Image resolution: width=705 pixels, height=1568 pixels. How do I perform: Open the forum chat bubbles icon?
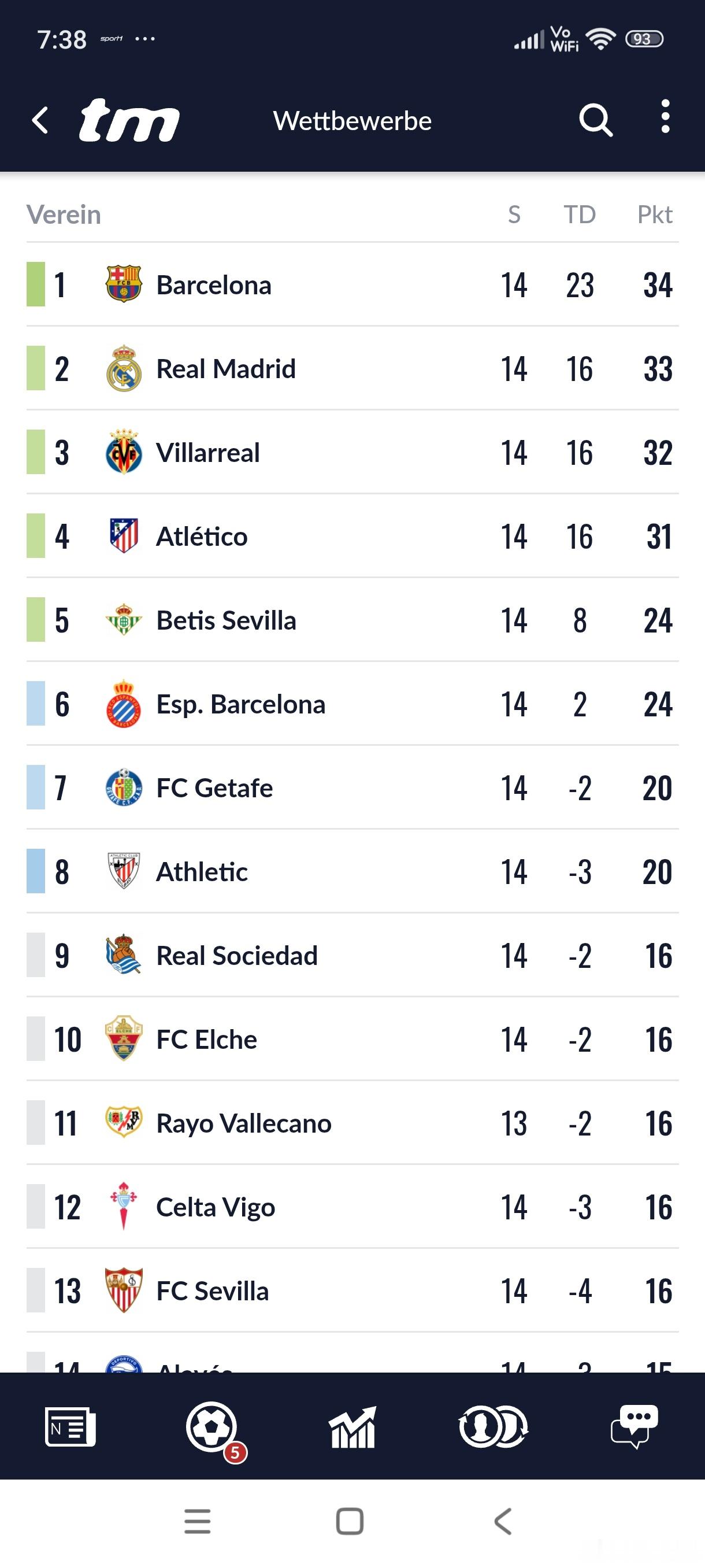[x=634, y=1426]
